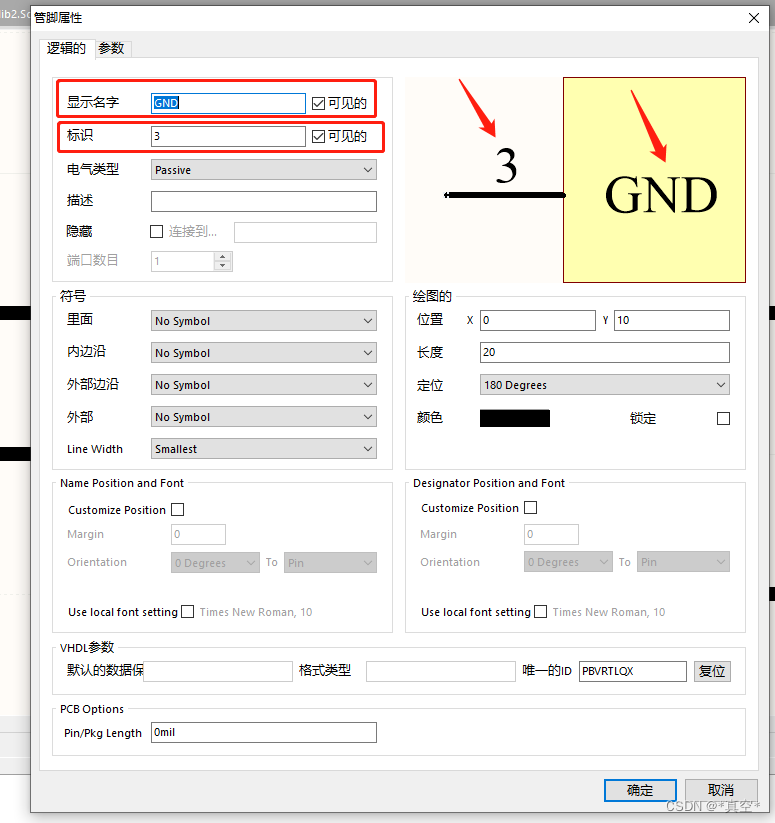This screenshot has width=775, height=823.
Task: Click the 位置 Y coordinate field
Action: (x=672, y=320)
